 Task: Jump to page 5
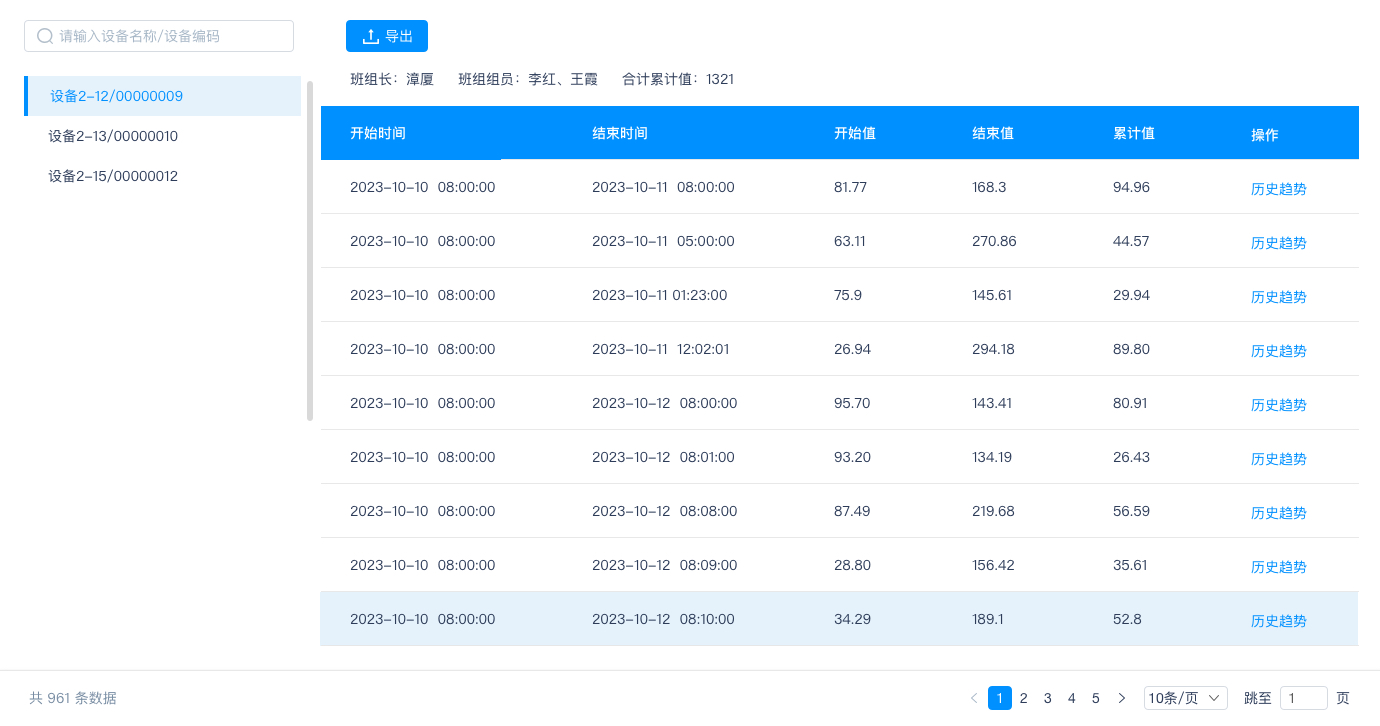pos(1095,698)
